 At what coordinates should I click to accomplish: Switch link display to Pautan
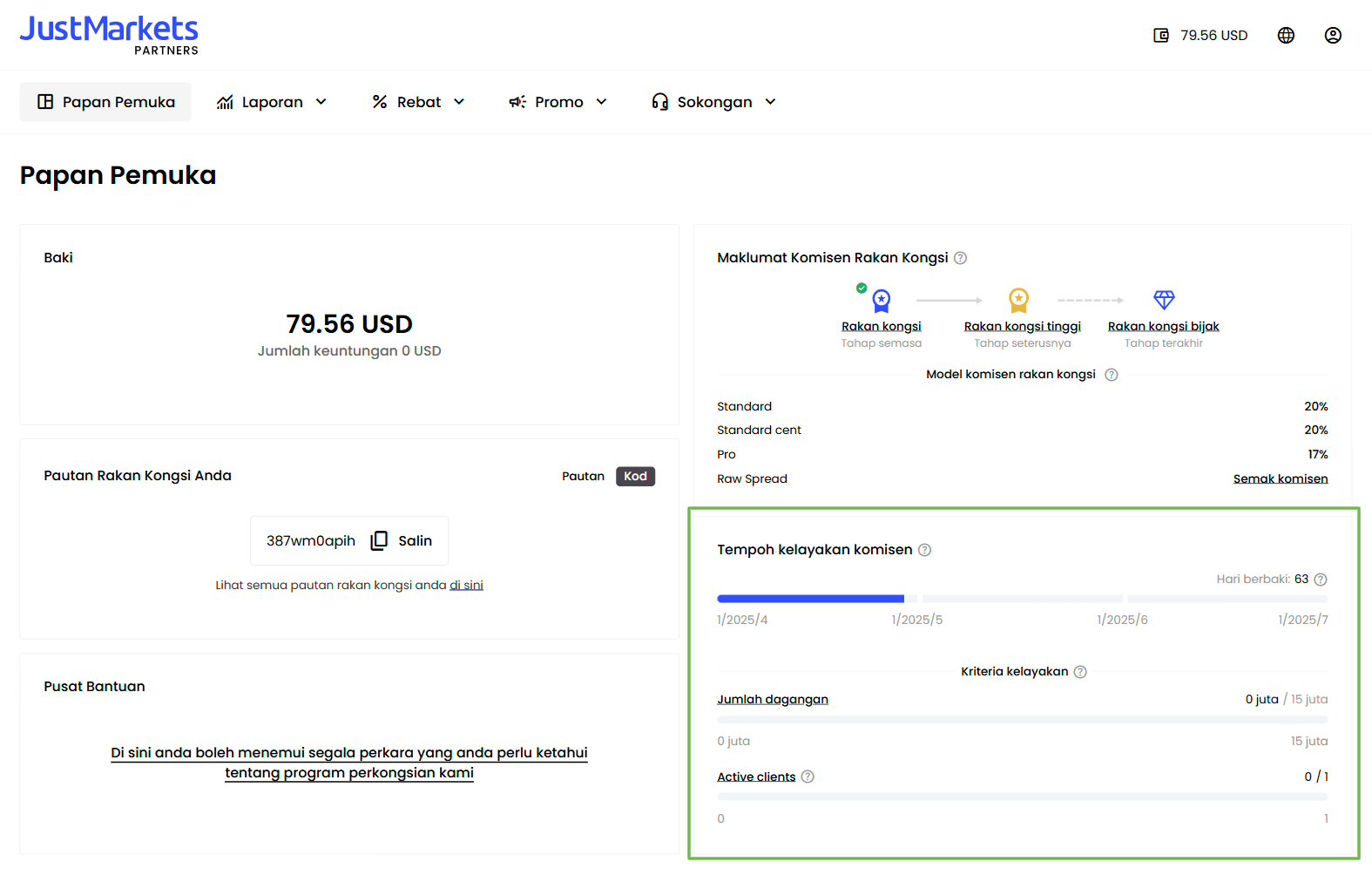(x=583, y=476)
